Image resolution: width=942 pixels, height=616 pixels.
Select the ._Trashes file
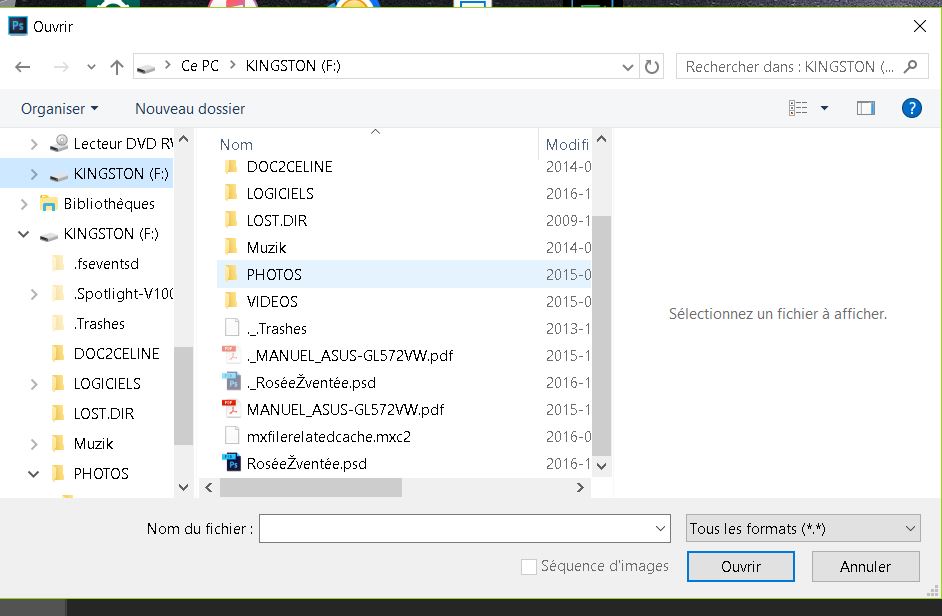(265, 329)
